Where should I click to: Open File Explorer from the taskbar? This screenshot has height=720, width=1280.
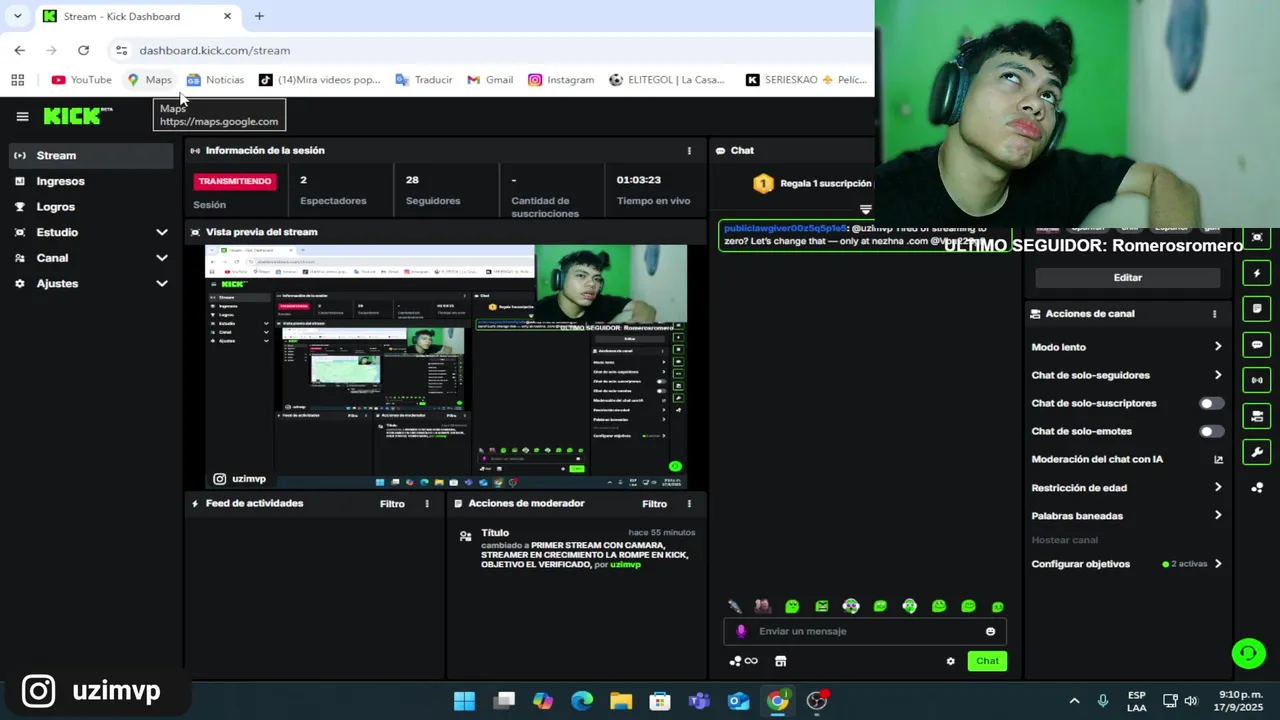point(621,701)
